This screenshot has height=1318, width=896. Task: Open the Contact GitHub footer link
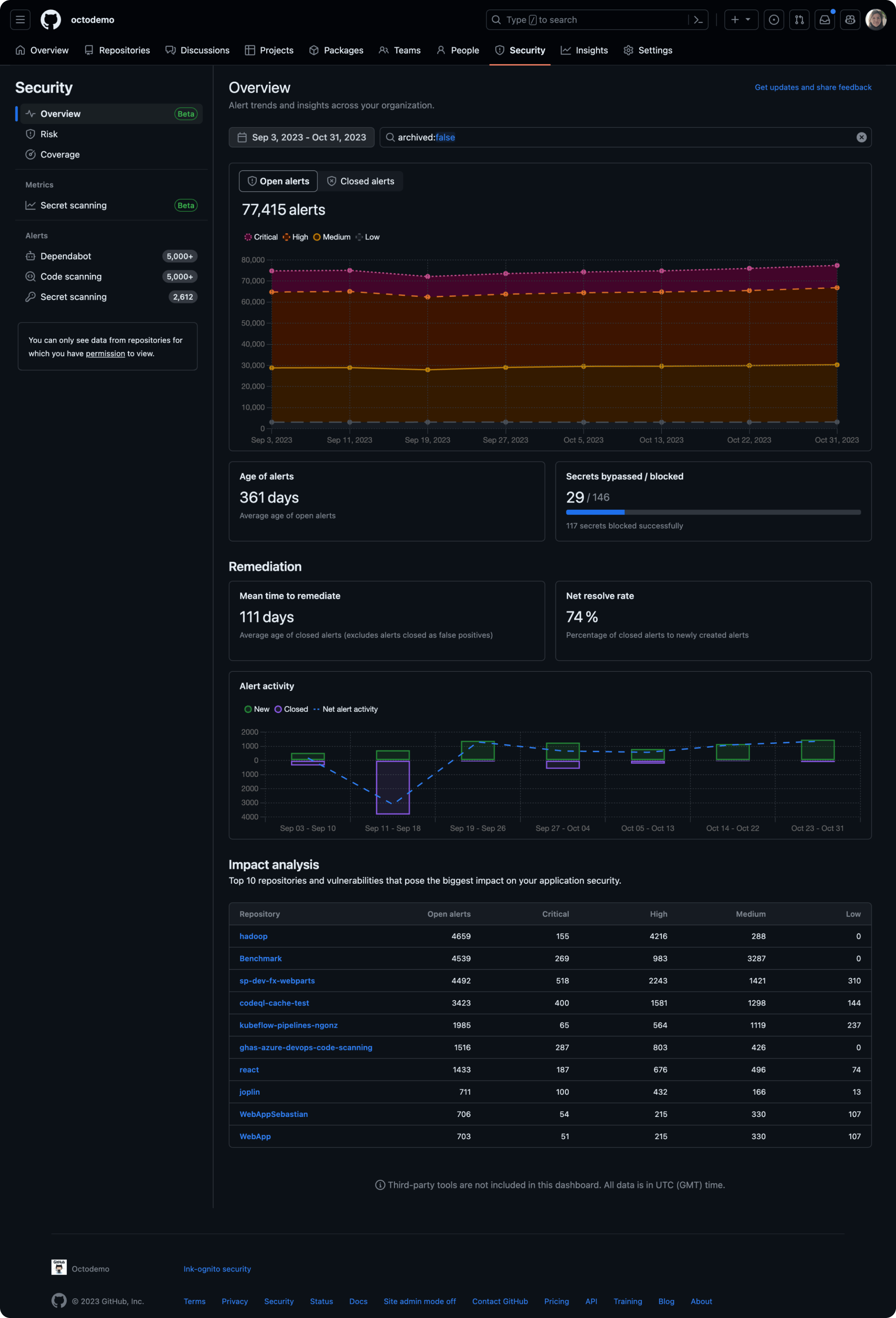click(x=499, y=1302)
